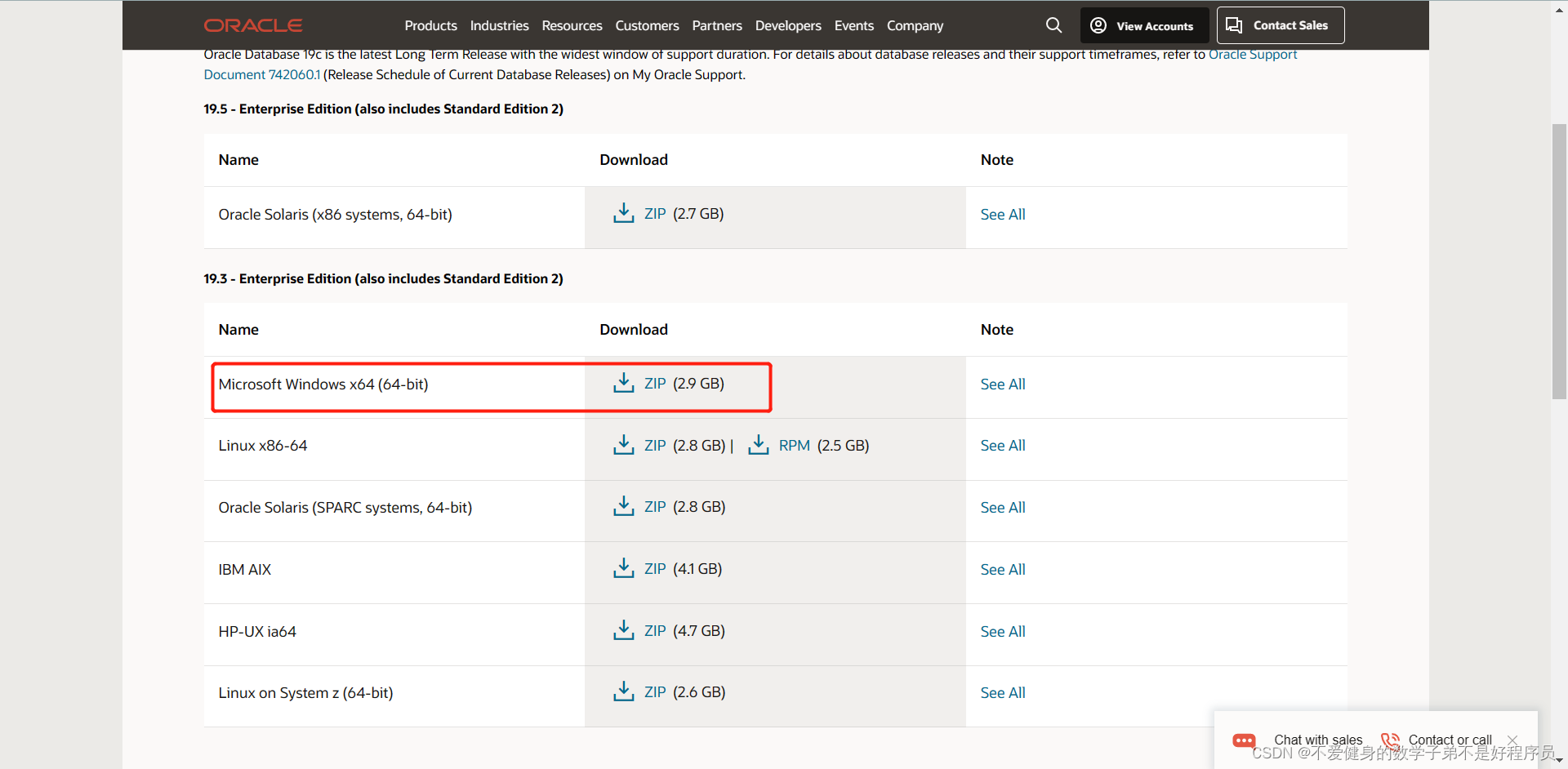Click the View Accounts button
This screenshot has height=769, width=1568.
point(1144,25)
